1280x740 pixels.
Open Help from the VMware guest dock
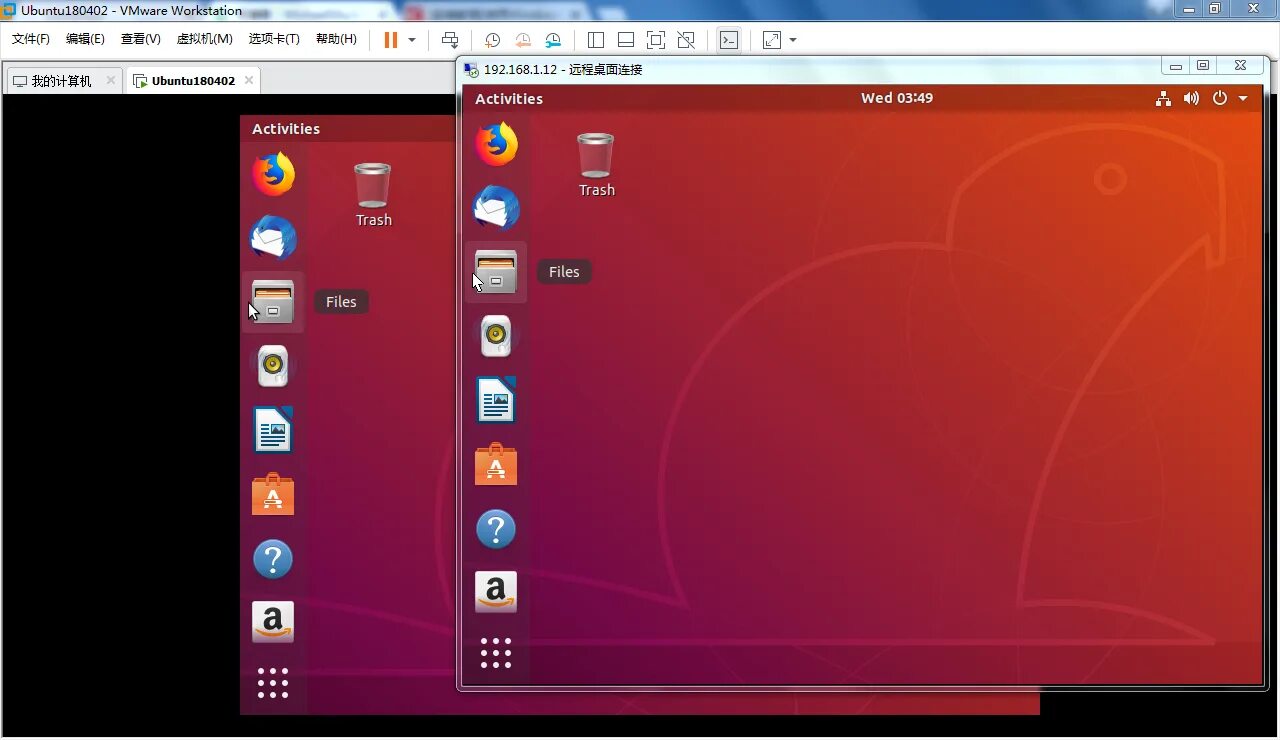click(273, 559)
